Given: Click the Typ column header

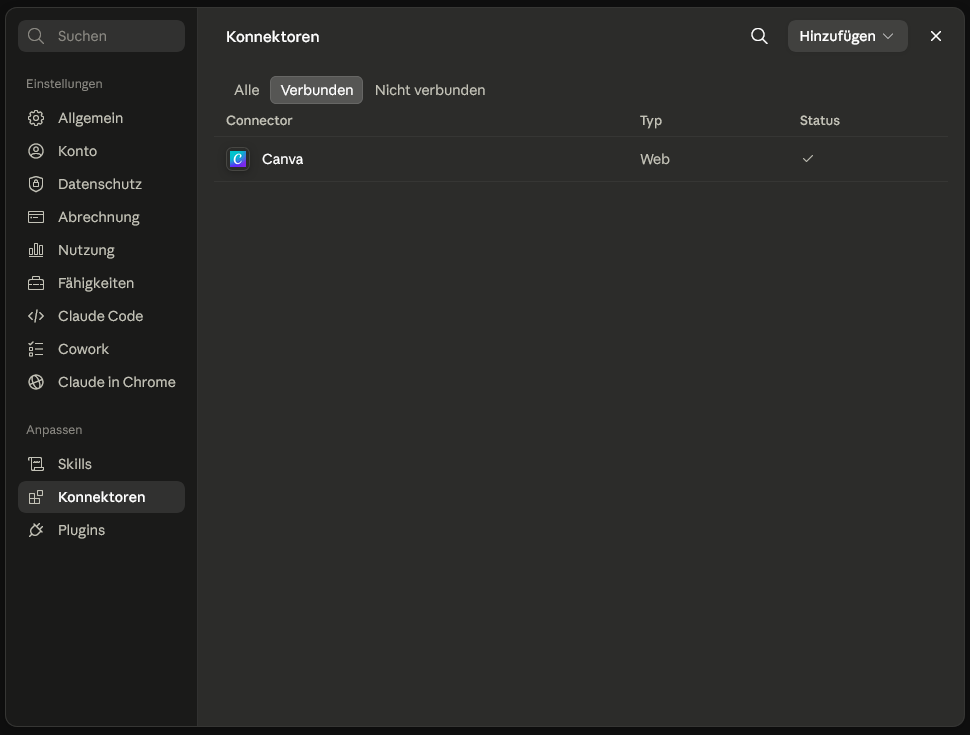Looking at the screenshot, I should pyautogui.click(x=651, y=121).
